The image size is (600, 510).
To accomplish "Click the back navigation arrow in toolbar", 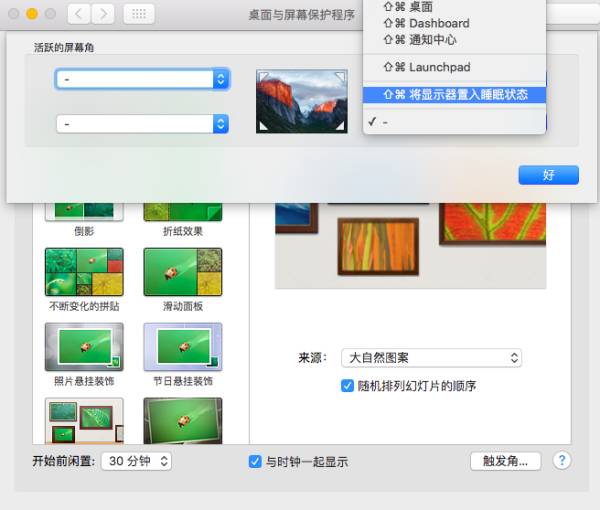I will coord(80,15).
